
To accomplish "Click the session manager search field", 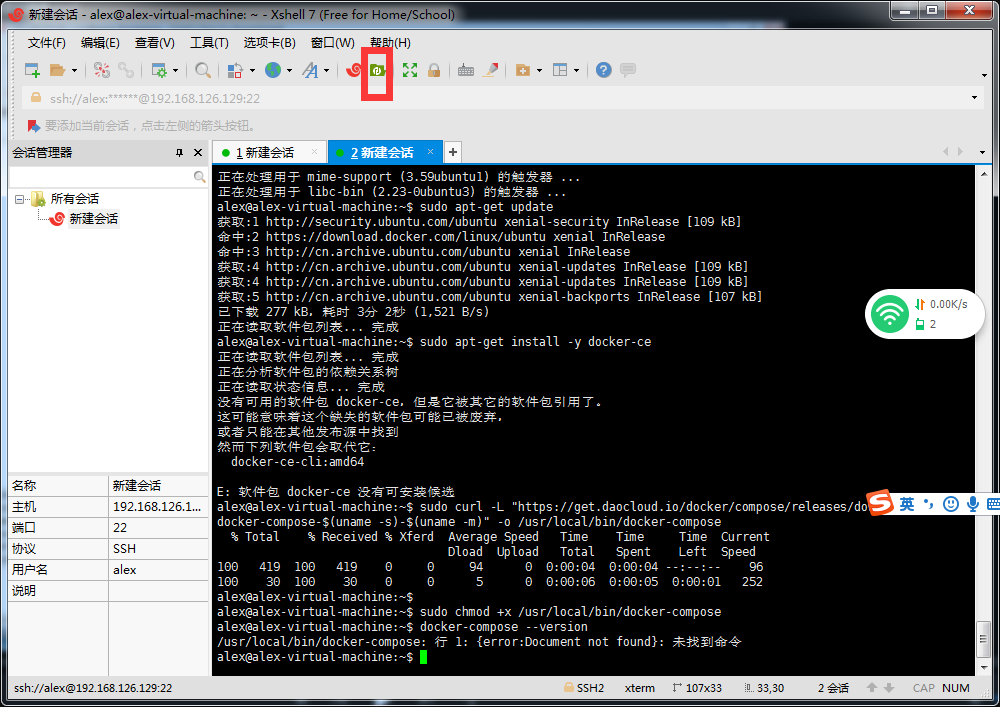I will point(101,177).
